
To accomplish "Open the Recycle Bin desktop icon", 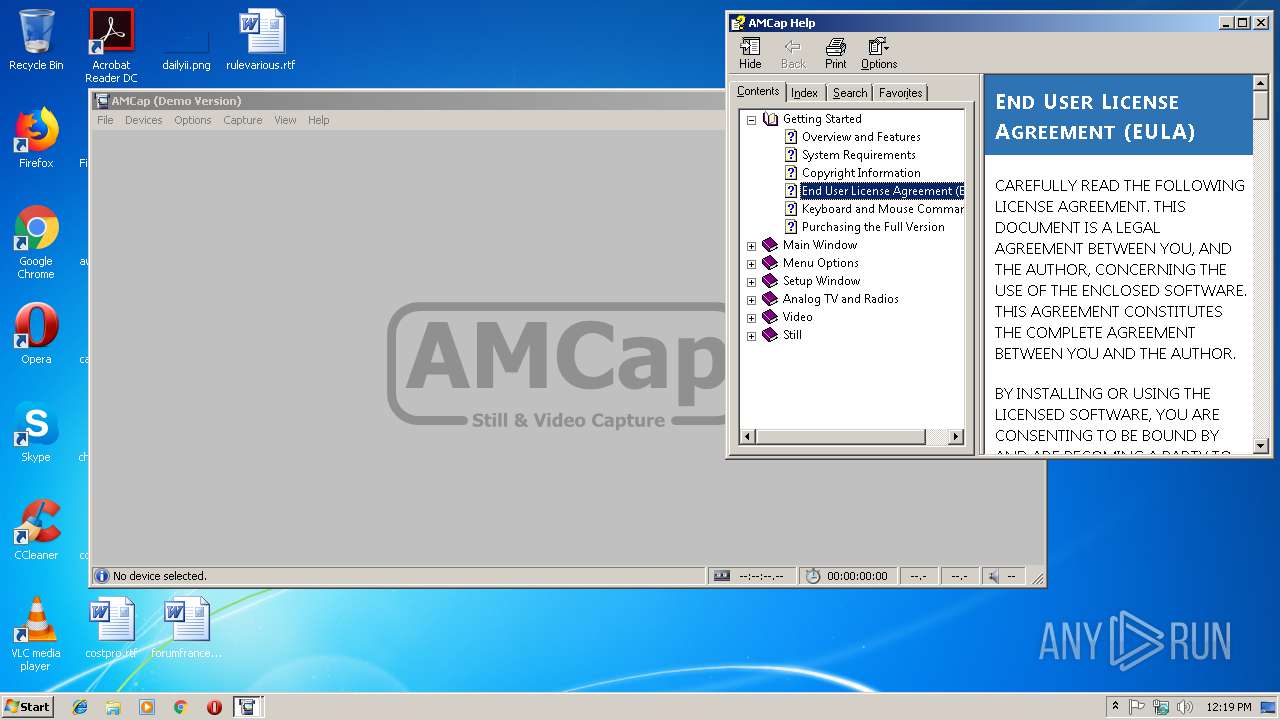I will click(x=36, y=40).
